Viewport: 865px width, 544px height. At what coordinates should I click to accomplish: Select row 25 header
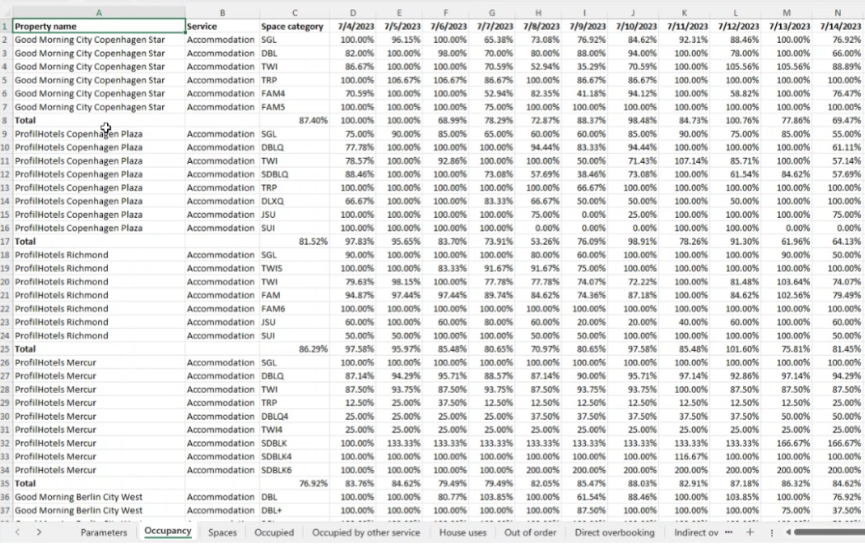click(x=6, y=349)
